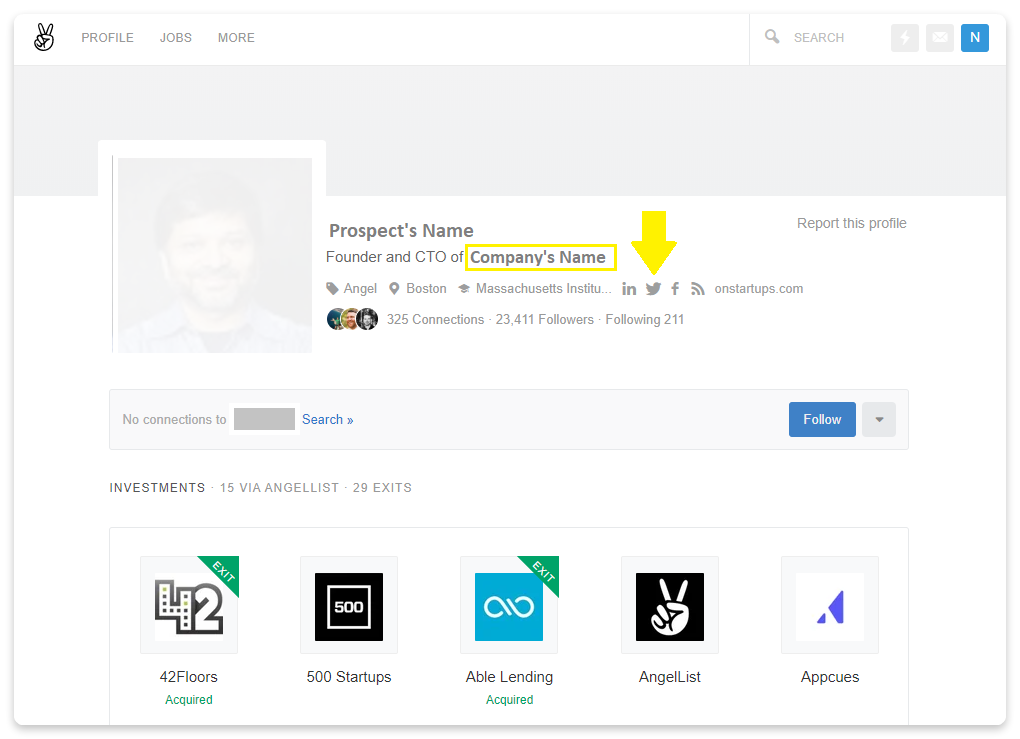Click the search magnifier icon
The height and width of the screenshot is (739, 1020).
click(772, 36)
